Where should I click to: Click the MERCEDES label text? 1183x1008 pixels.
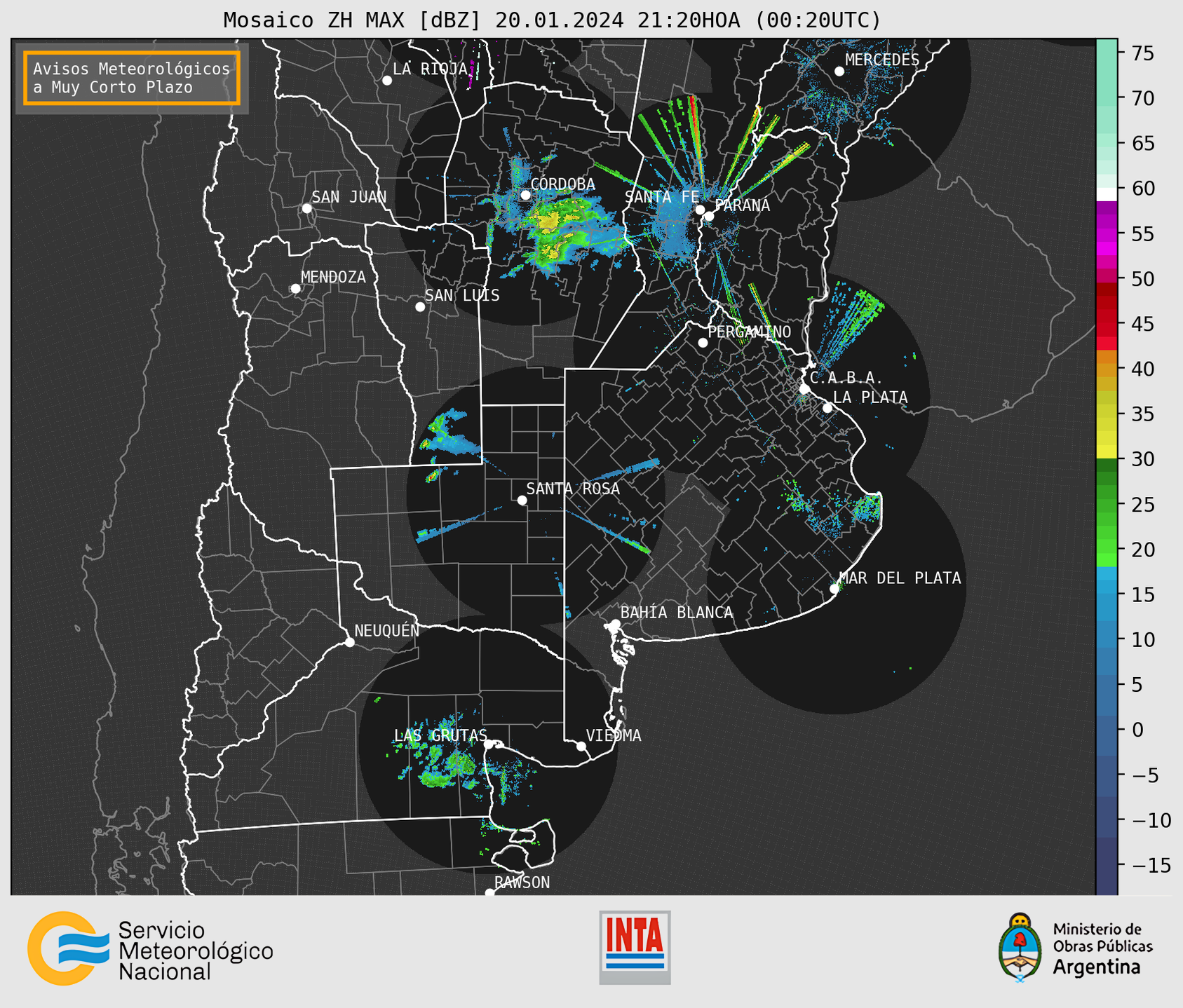coord(882,60)
